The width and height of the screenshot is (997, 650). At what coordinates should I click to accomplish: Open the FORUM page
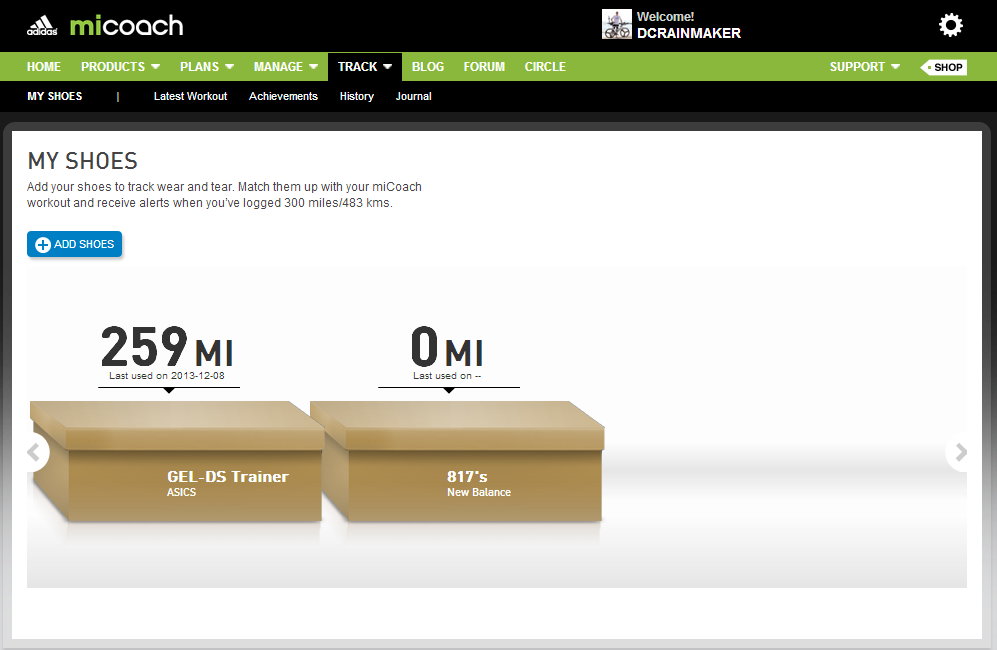[484, 67]
